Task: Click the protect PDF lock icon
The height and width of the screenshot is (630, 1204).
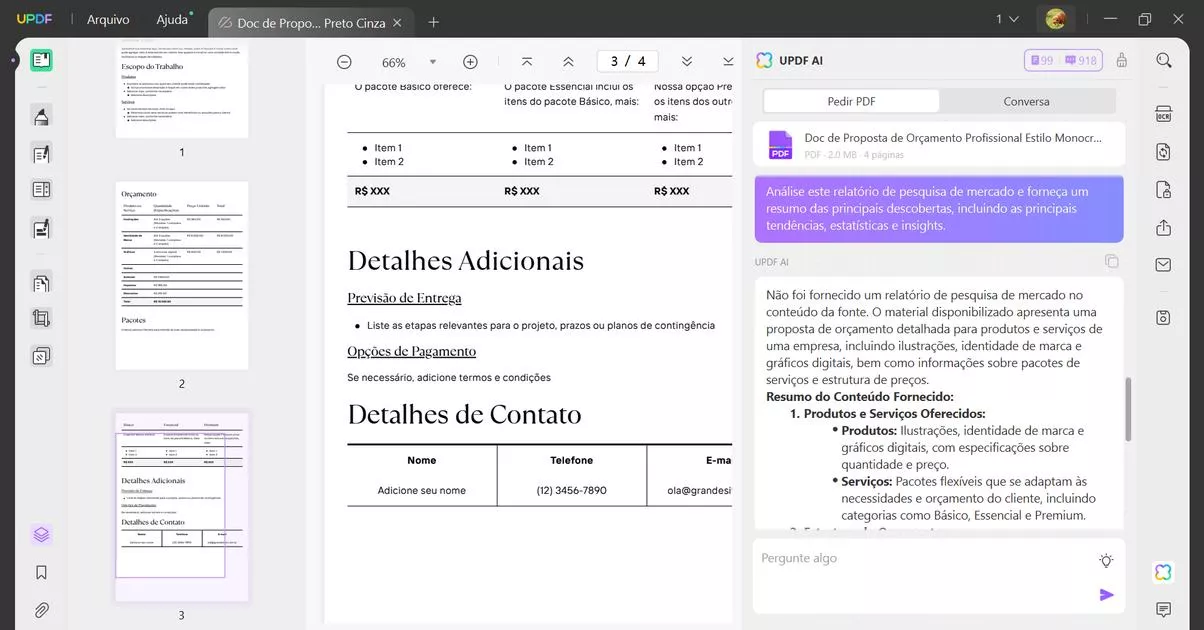Action: (1163, 188)
